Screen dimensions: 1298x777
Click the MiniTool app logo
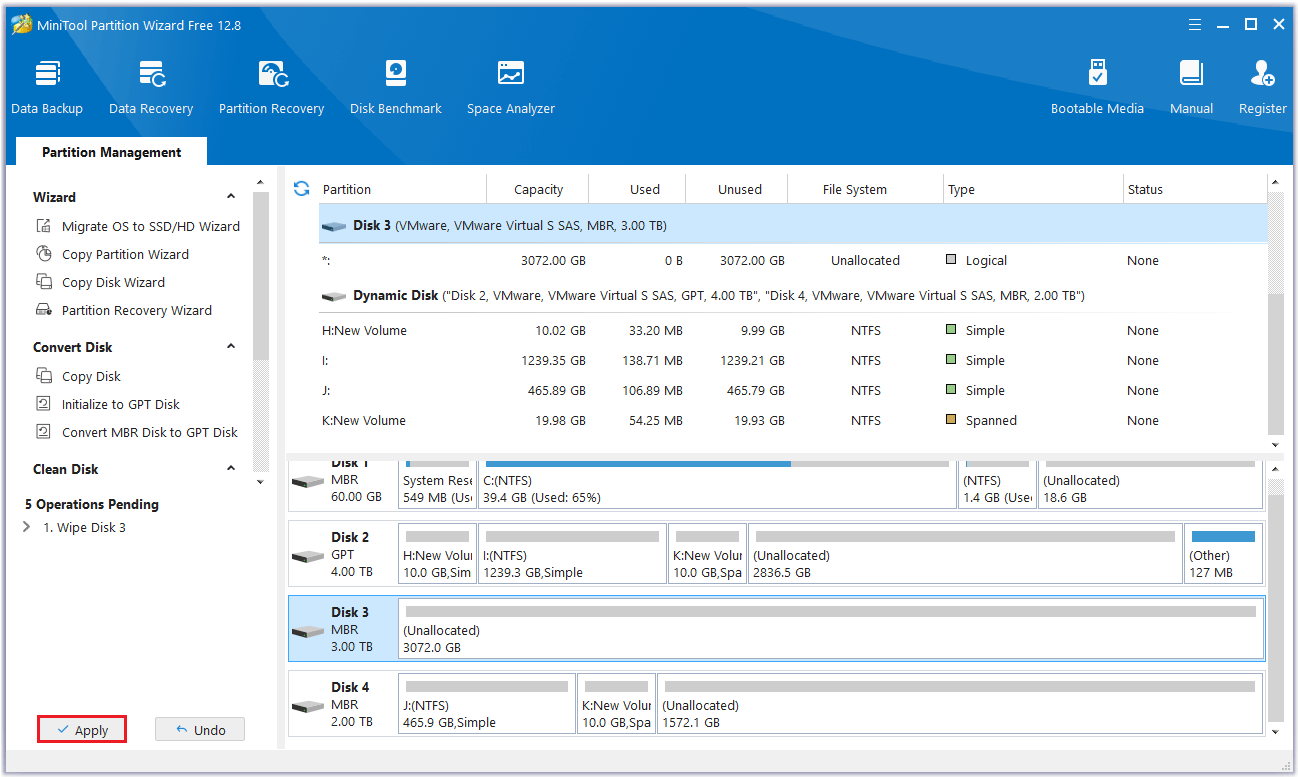[x=20, y=24]
